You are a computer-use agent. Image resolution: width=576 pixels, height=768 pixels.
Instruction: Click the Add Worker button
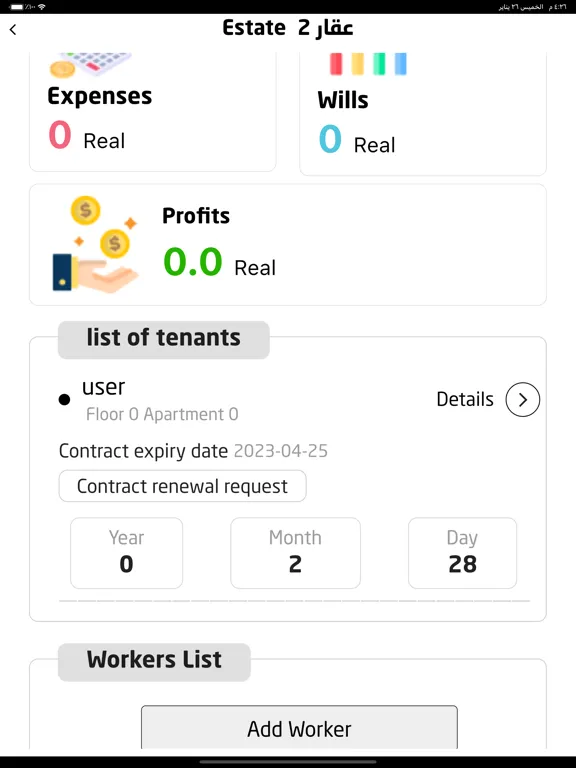[x=299, y=728]
